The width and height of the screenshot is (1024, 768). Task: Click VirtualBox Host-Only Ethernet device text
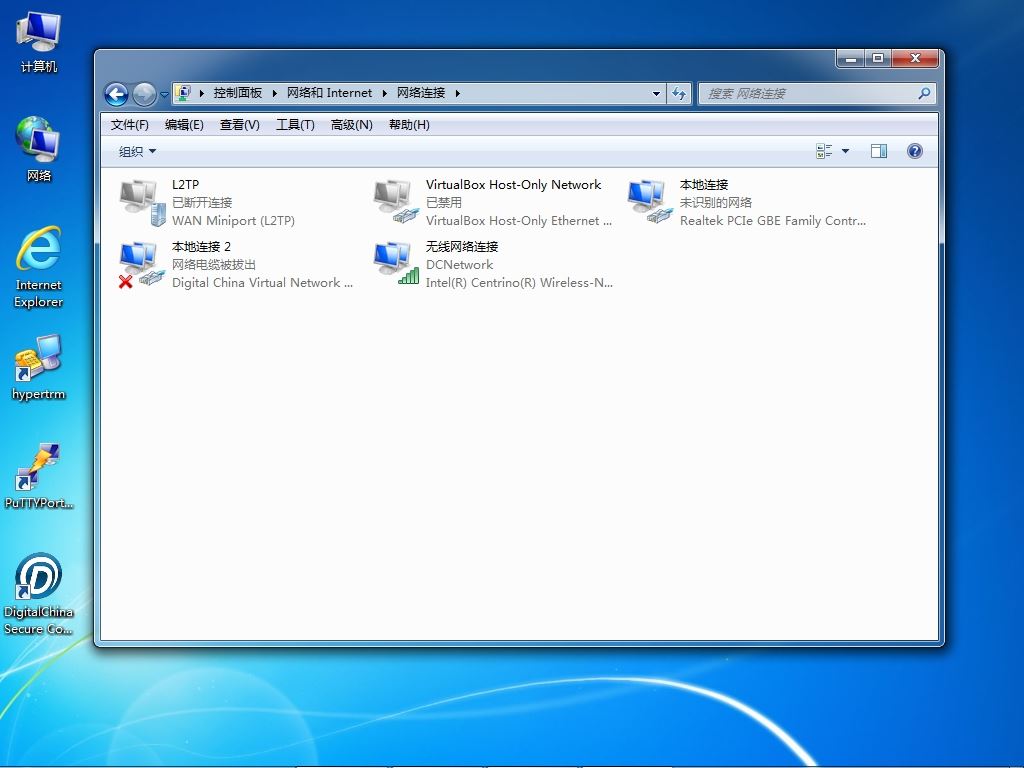pos(519,221)
